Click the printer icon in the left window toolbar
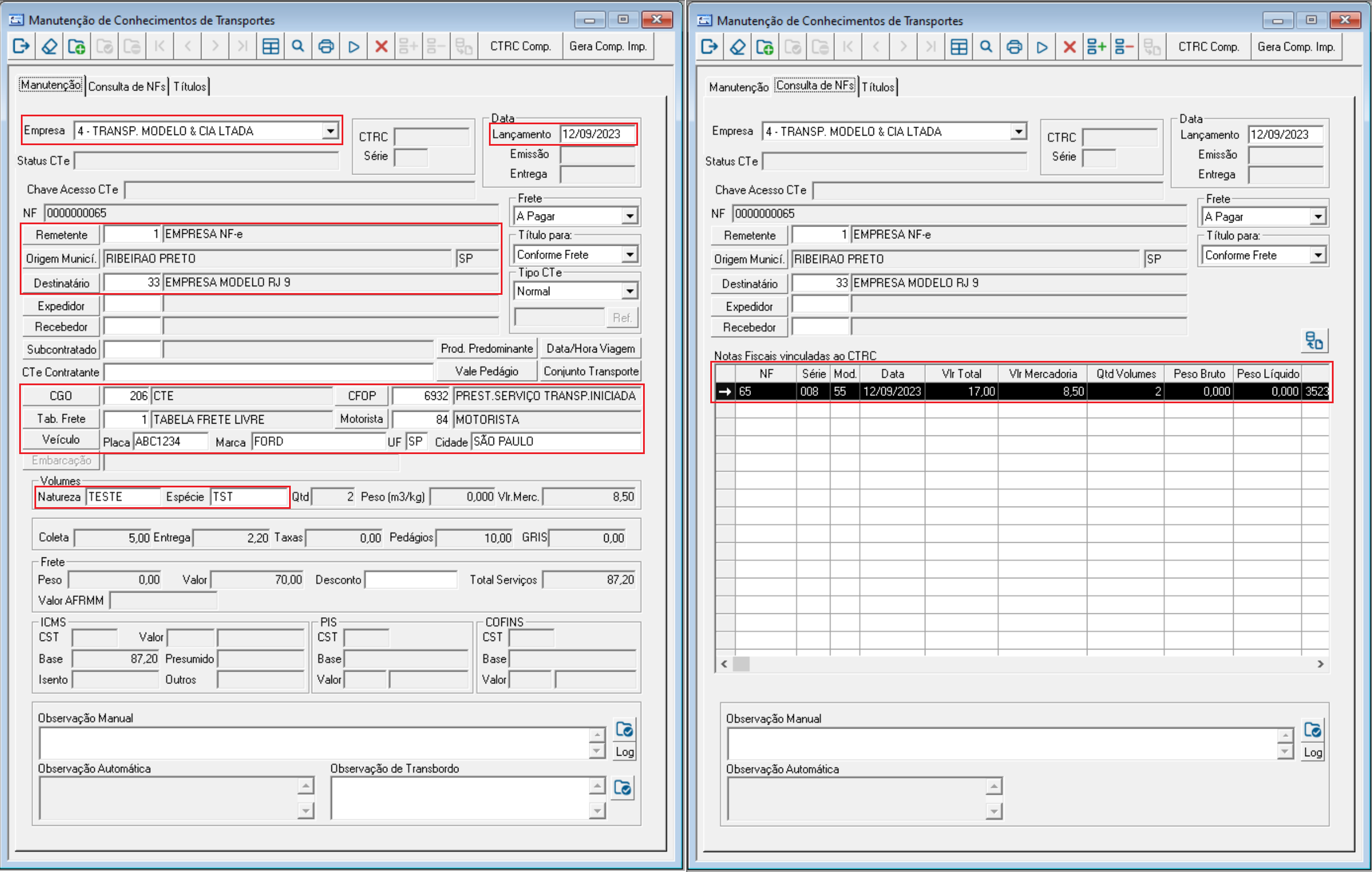Viewport: 1372px width, 872px height. pyautogui.click(x=326, y=46)
